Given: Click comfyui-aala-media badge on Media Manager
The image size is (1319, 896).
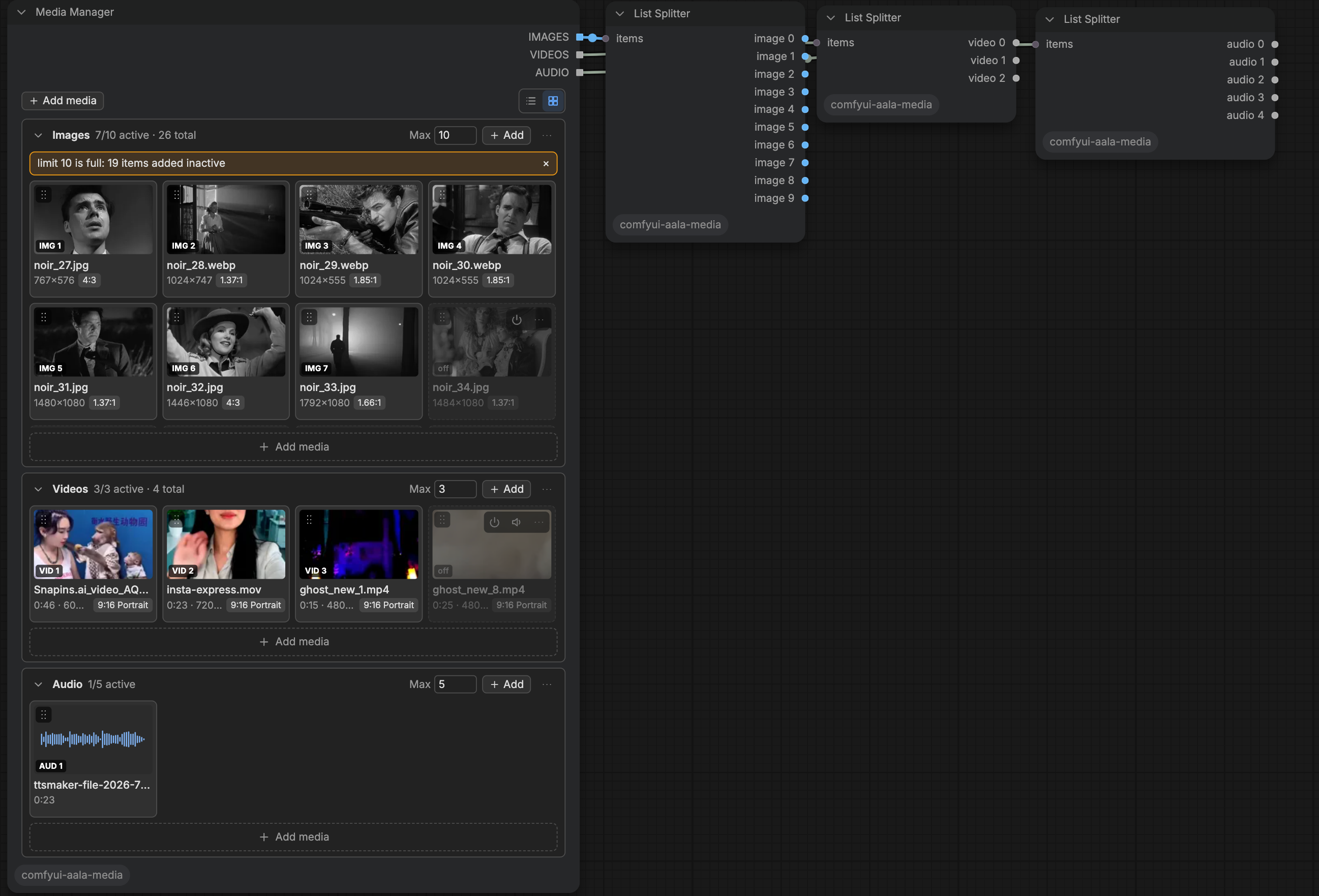Looking at the screenshot, I should [72, 875].
